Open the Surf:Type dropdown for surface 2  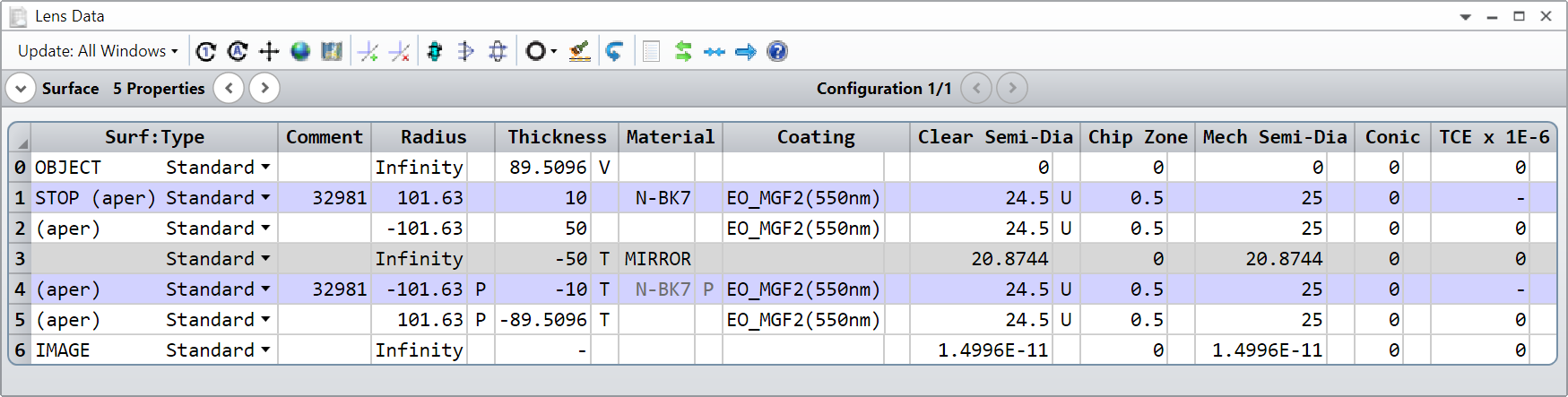(265, 229)
